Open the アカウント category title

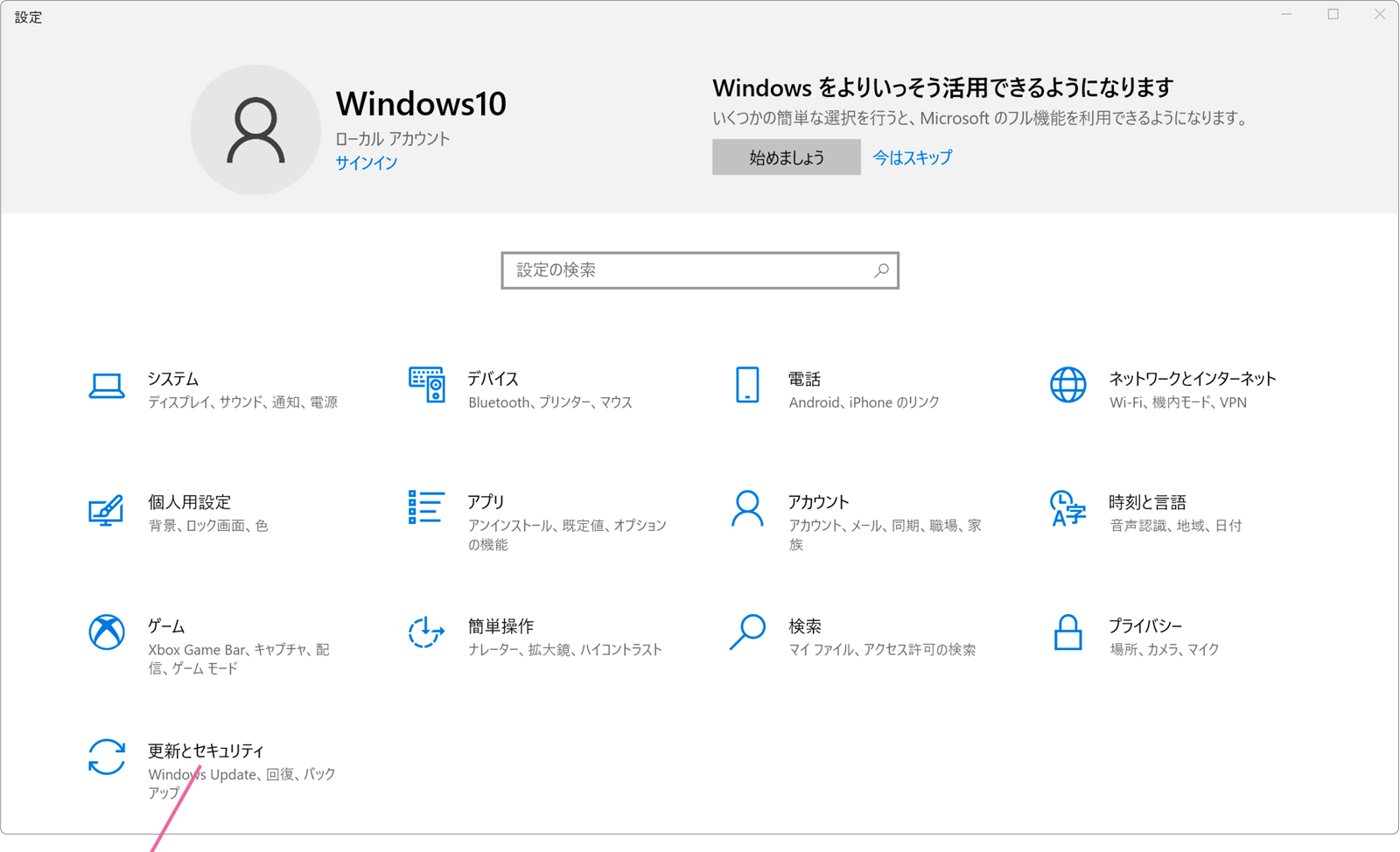pyautogui.click(x=819, y=502)
